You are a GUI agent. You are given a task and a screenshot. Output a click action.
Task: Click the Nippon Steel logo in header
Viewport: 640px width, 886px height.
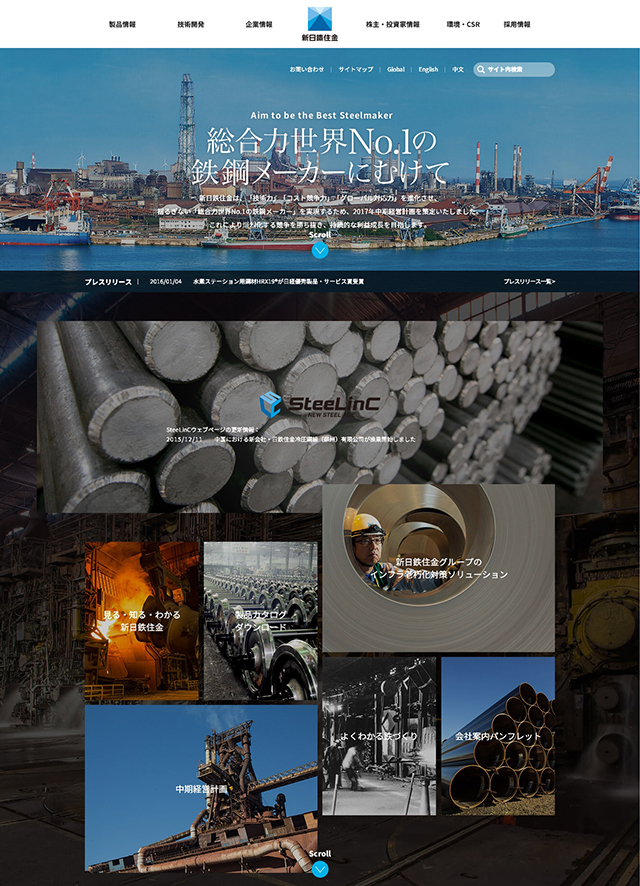point(320,23)
